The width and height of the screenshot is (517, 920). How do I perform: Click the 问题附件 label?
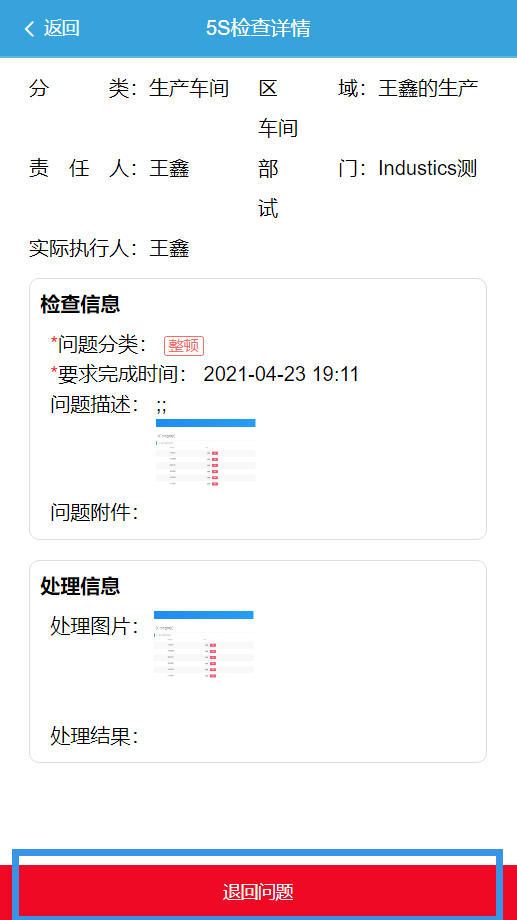click(94, 513)
